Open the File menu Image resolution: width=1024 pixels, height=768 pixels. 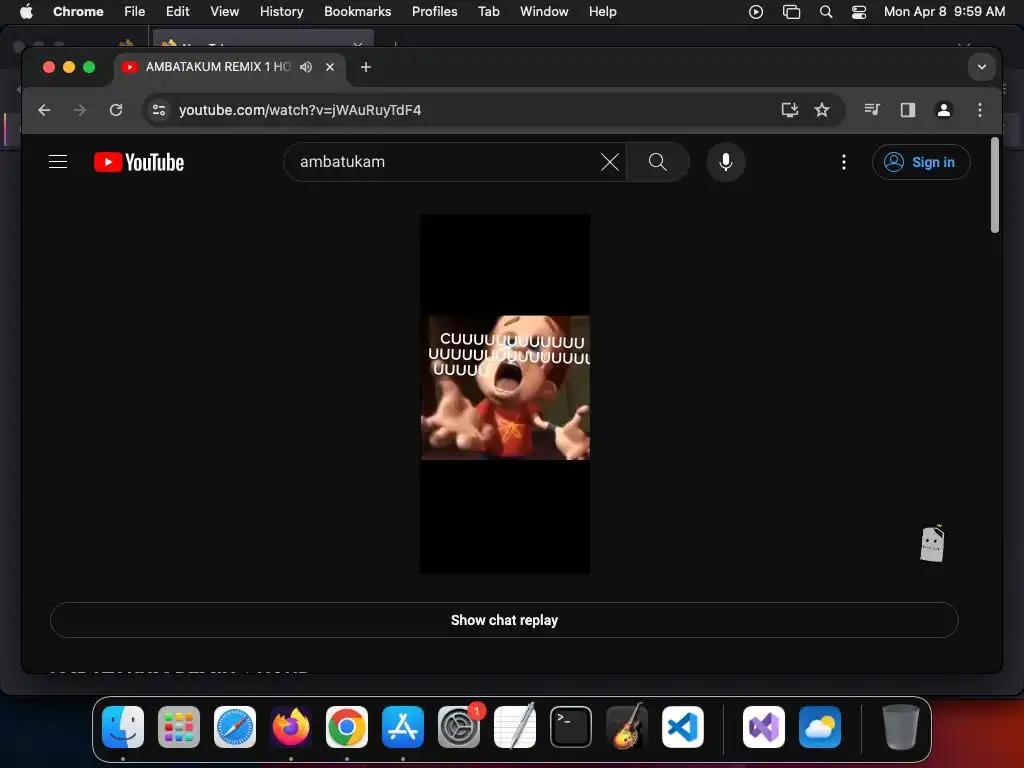[x=135, y=11]
